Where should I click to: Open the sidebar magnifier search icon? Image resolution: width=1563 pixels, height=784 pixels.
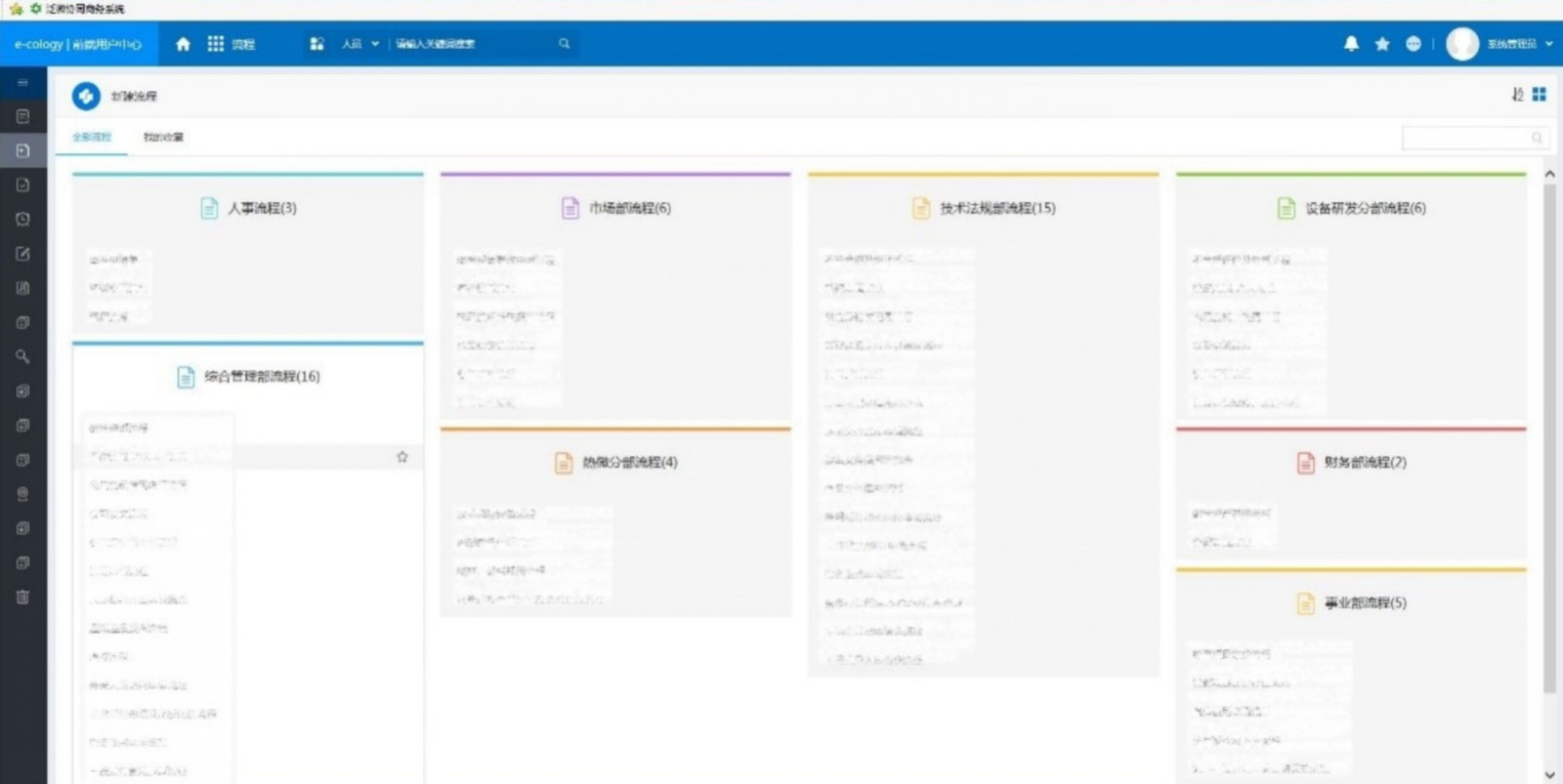(22, 356)
